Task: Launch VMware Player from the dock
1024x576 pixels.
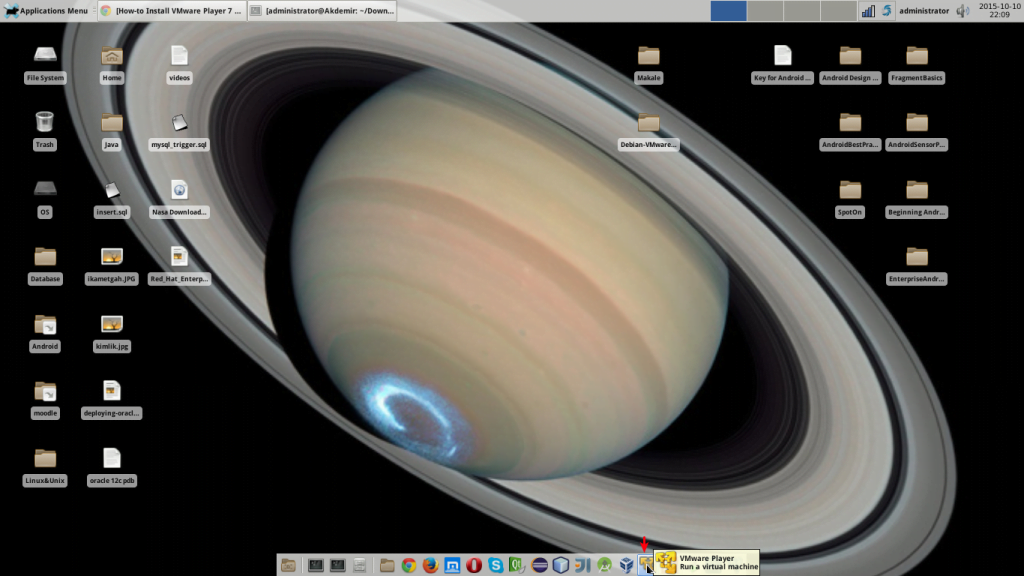Action: click(x=646, y=565)
